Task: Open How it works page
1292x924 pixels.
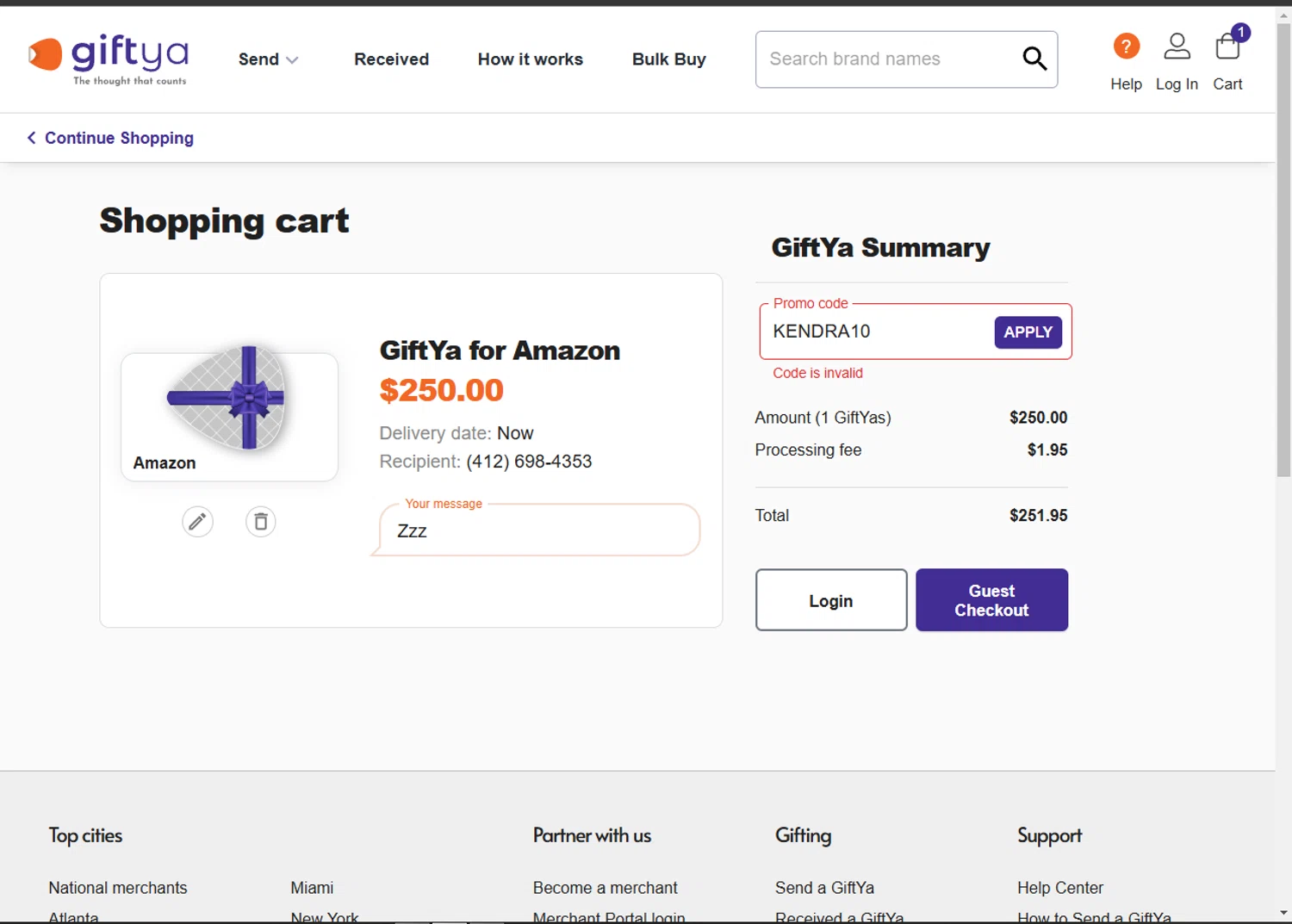Action: 531,59
